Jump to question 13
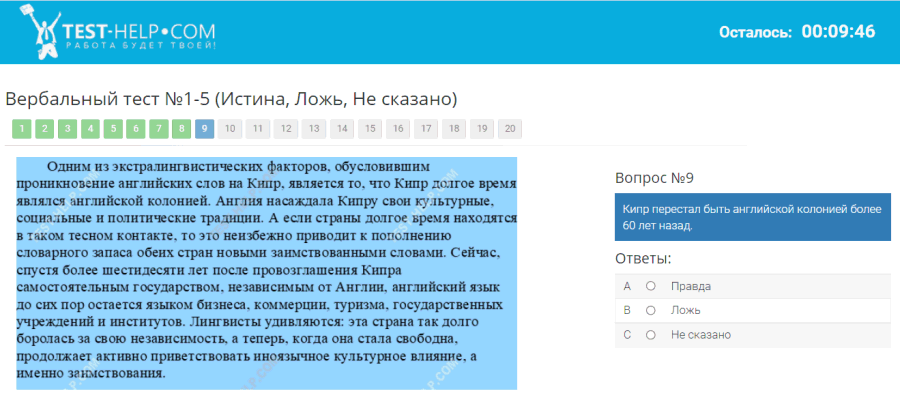 (314, 129)
